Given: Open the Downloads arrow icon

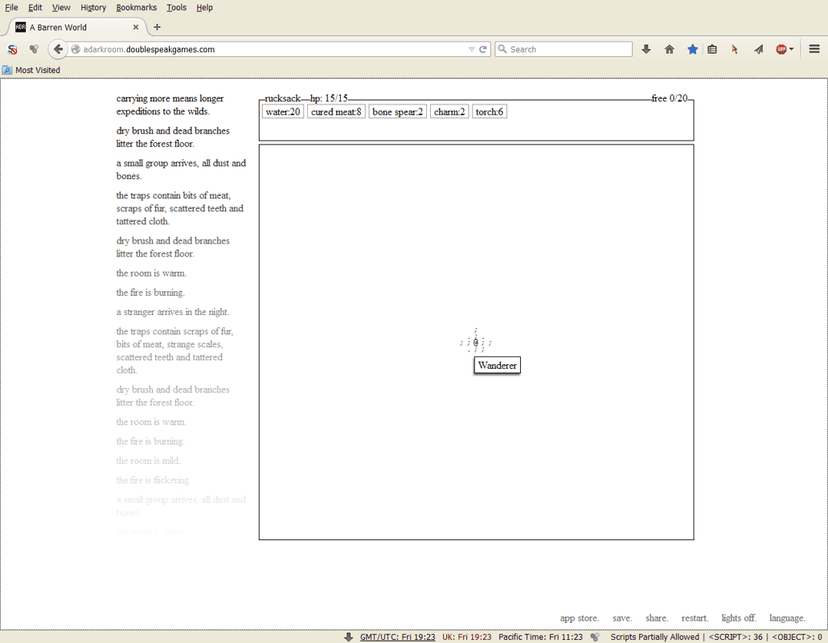Looking at the screenshot, I should coord(645,49).
